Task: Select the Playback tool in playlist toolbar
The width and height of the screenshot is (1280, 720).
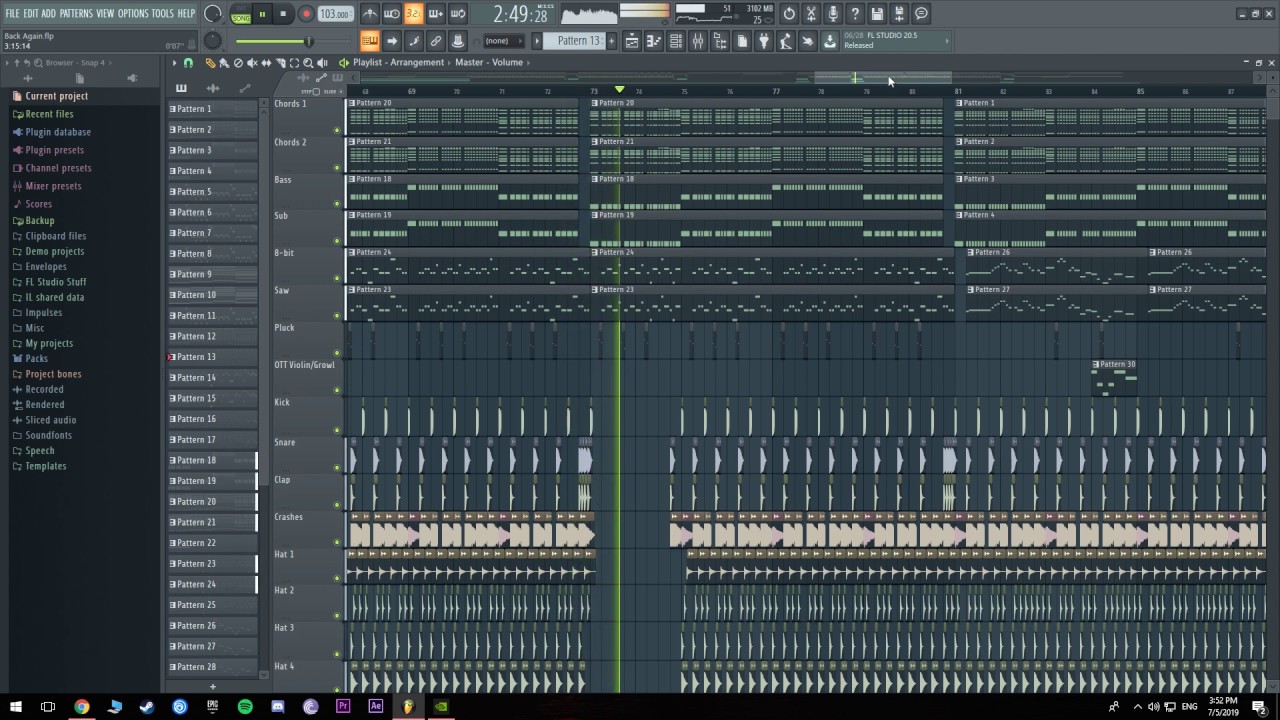Action: pos(322,62)
